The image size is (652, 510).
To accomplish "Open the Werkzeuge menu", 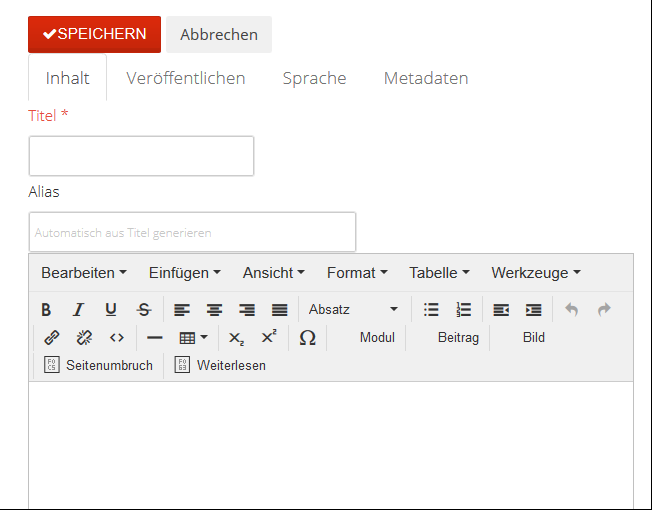I will coord(536,273).
